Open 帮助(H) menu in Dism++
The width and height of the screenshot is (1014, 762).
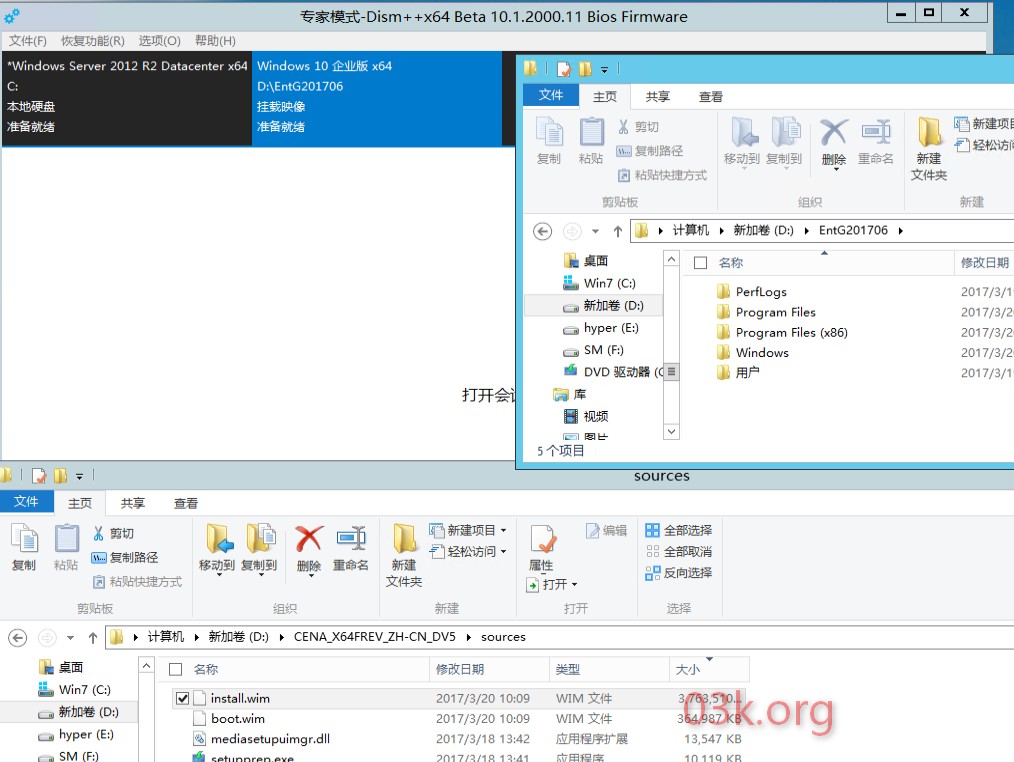[x=215, y=41]
